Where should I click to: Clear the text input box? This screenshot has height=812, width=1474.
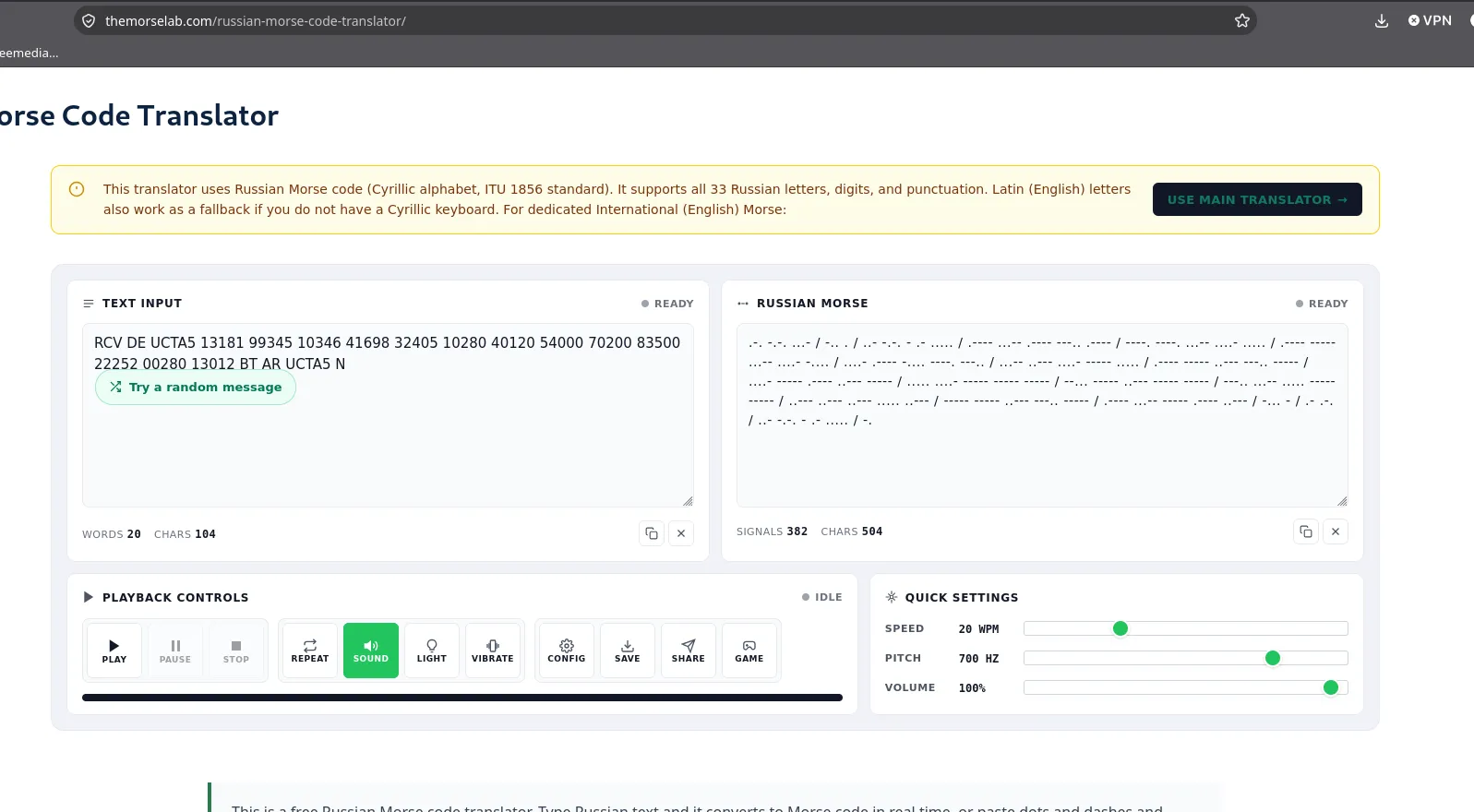coord(681,533)
